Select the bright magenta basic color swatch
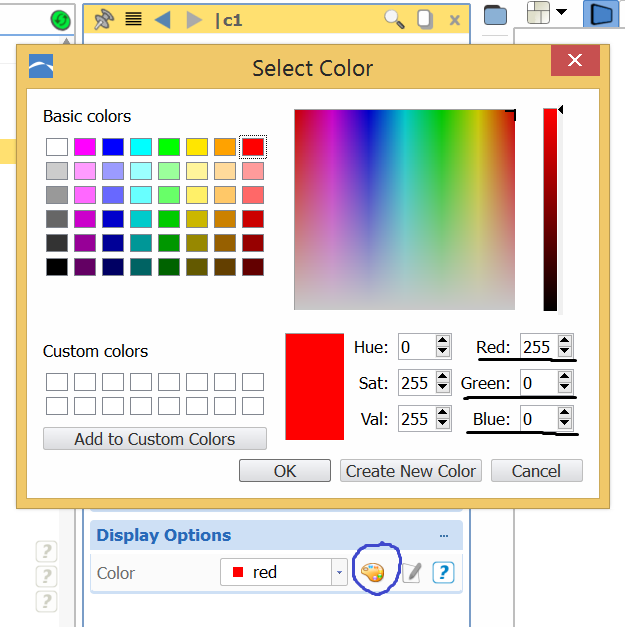 tap(85, 147)
